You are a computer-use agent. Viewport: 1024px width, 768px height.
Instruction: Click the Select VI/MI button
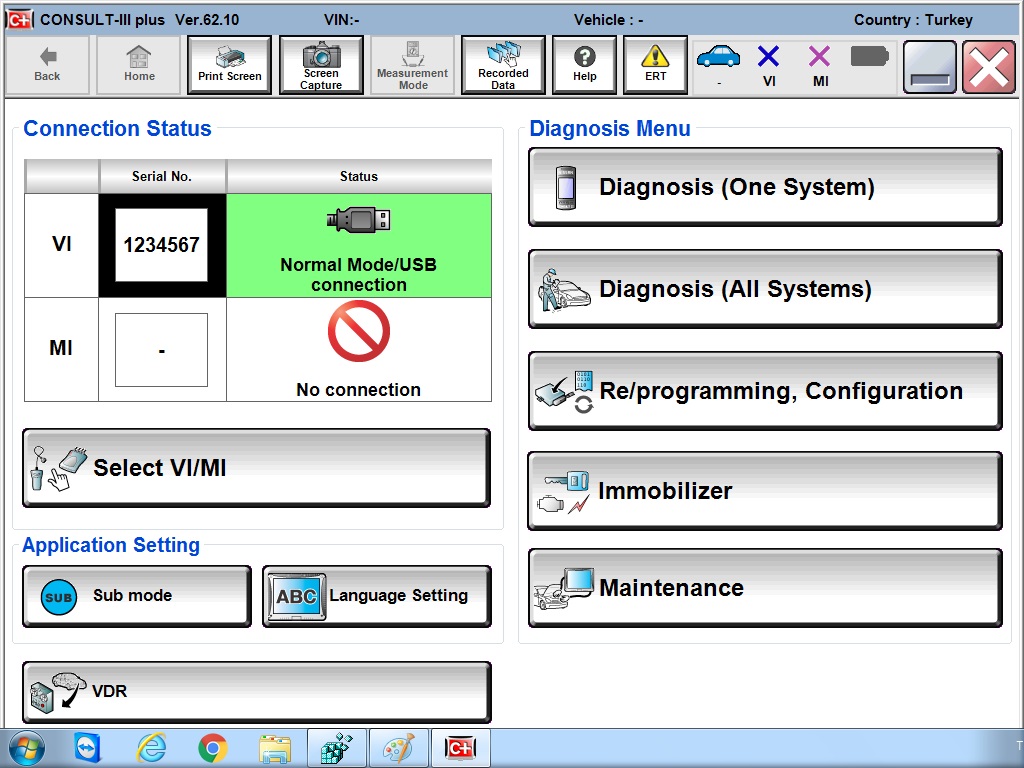pos(256,468)
